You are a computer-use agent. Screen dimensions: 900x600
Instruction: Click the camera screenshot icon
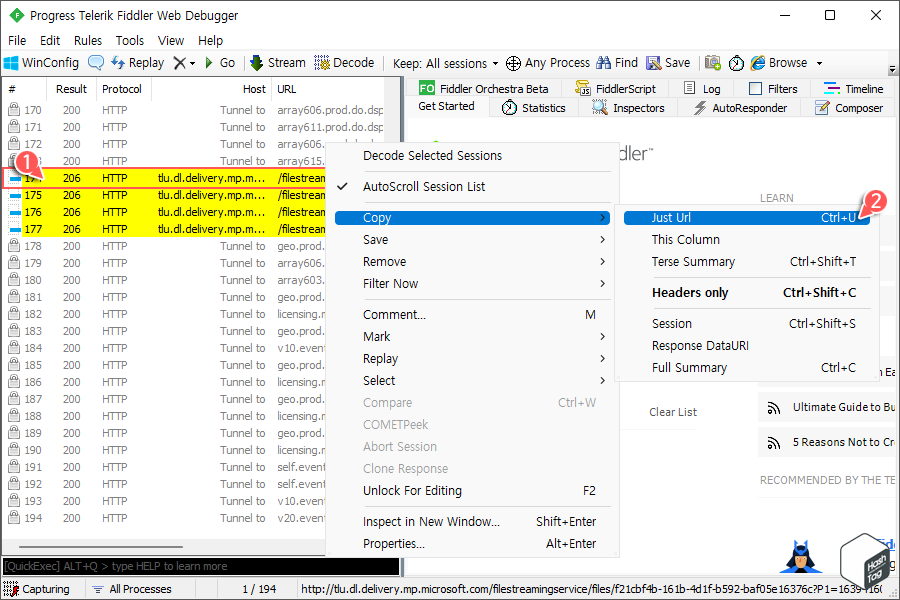[712, 63]
